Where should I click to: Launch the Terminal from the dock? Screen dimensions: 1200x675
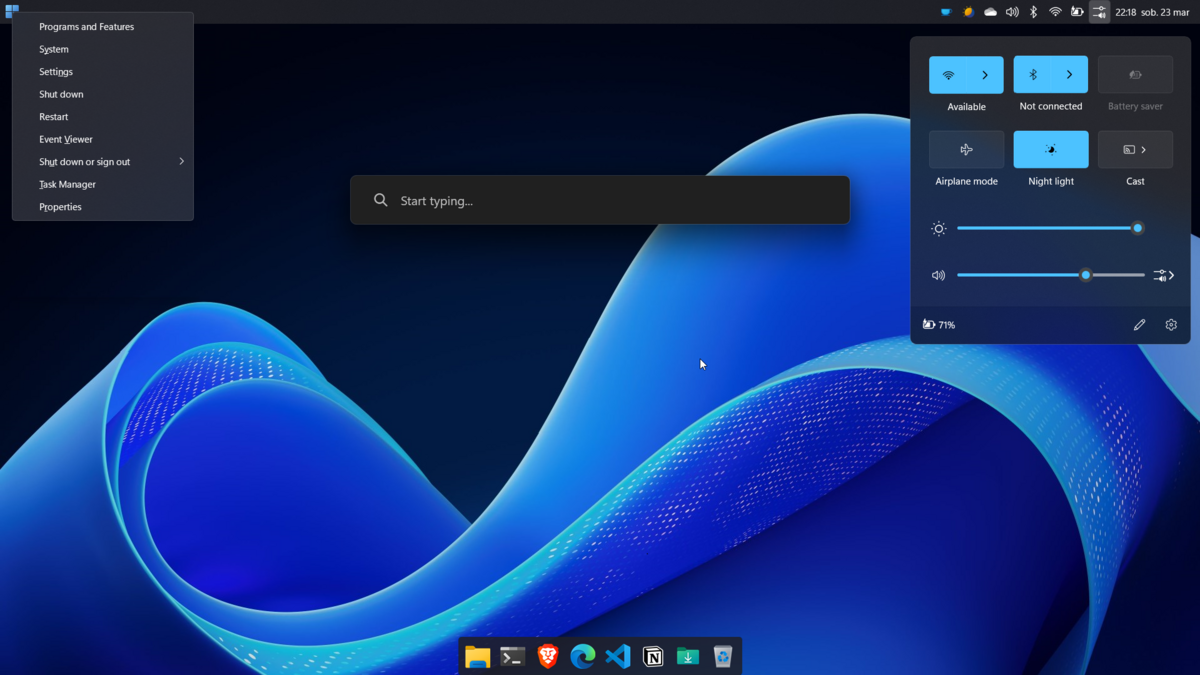coord(512,656)
